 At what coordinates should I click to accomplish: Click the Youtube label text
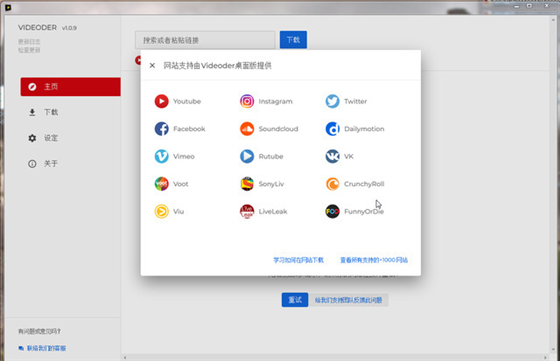187,101
